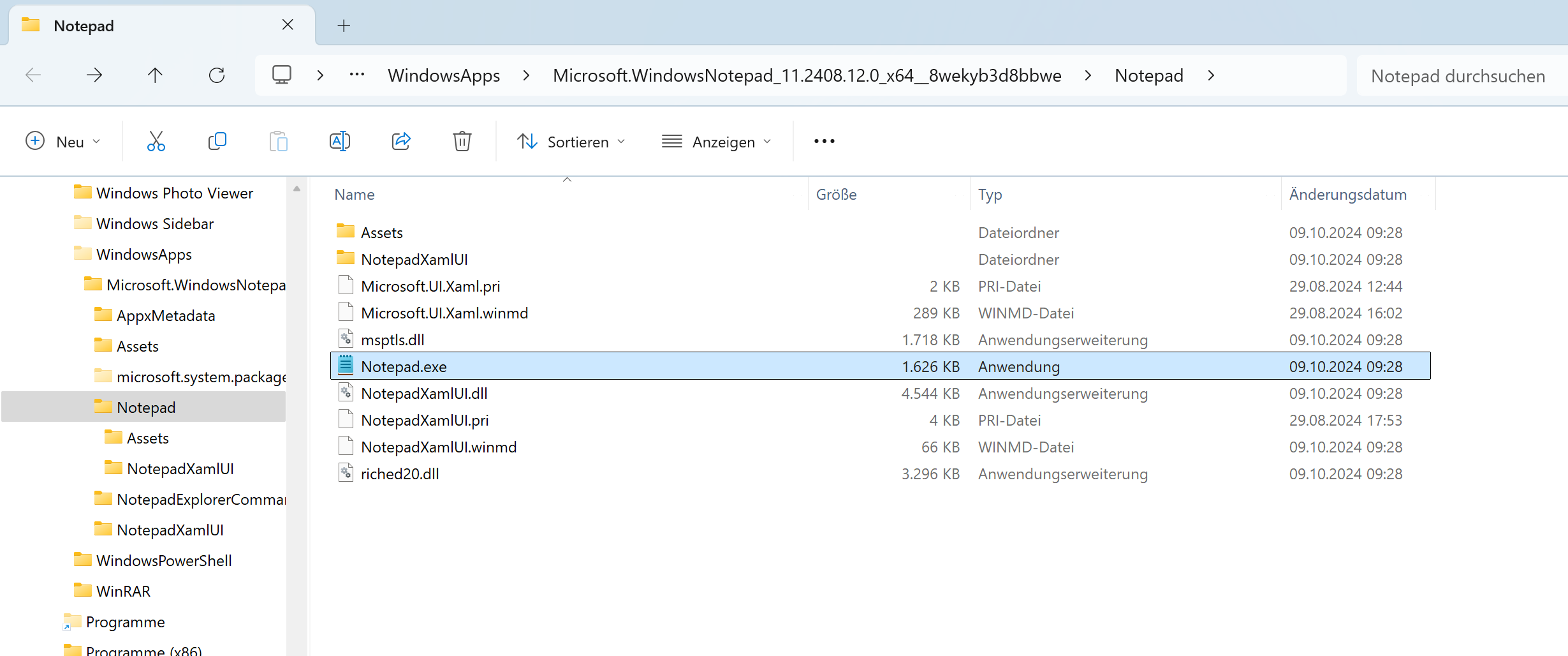The width and height of the screenshot is (1568, 656).
Task: Click the Microsoft.WindowsNotepad_11.2408.12.0 breadcrumb
Action: pos(807,75)
